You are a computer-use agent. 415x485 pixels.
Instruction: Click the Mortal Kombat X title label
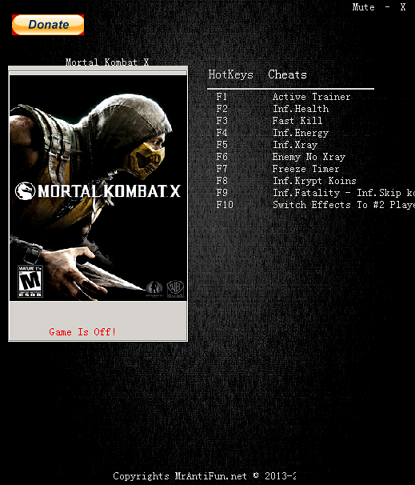pyautogui.click(x=107, y=62)
